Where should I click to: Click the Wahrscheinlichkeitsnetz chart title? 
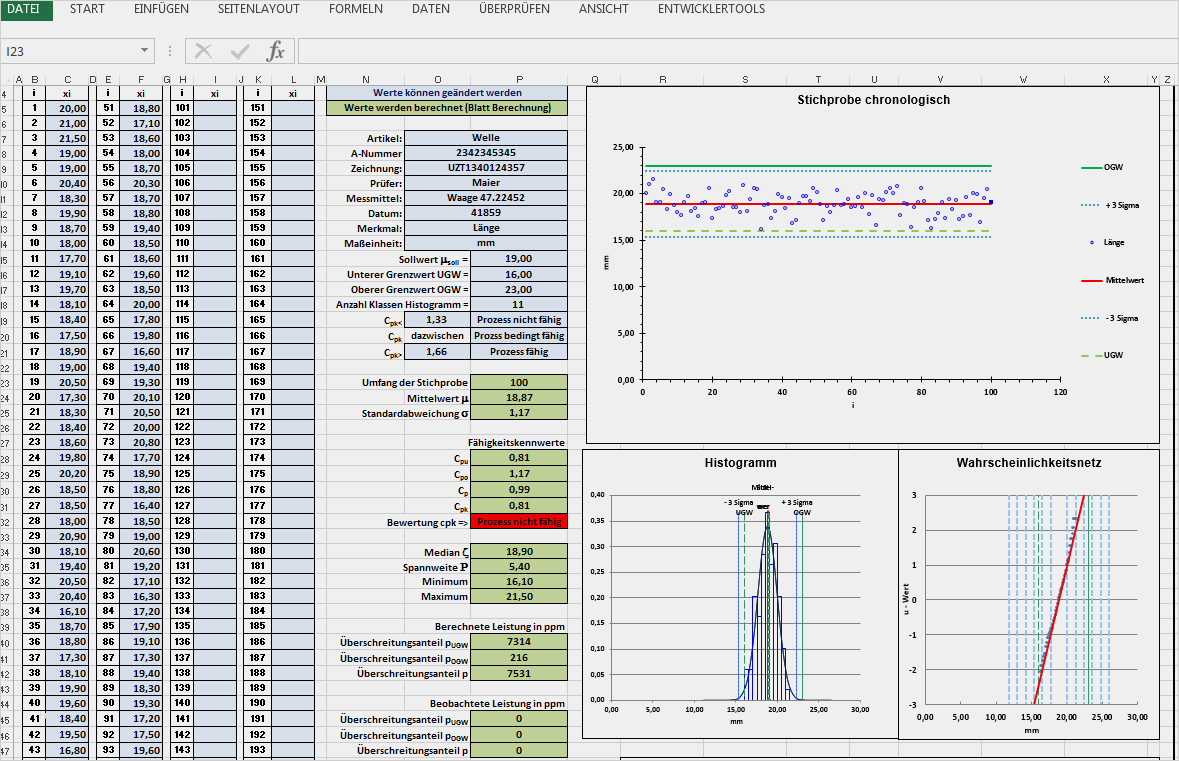coord(1028,463)
